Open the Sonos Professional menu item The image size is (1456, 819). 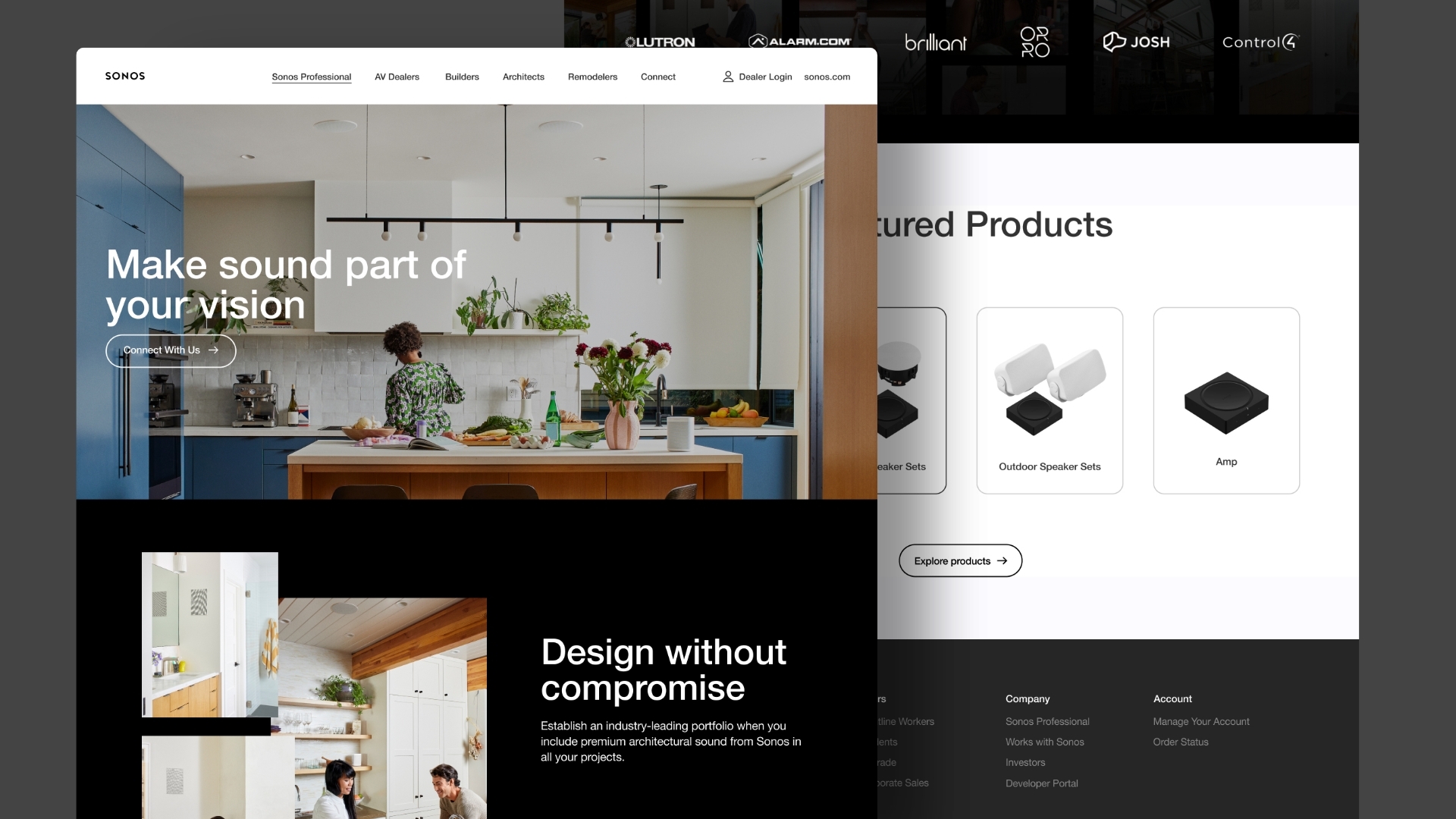(311, 76)
